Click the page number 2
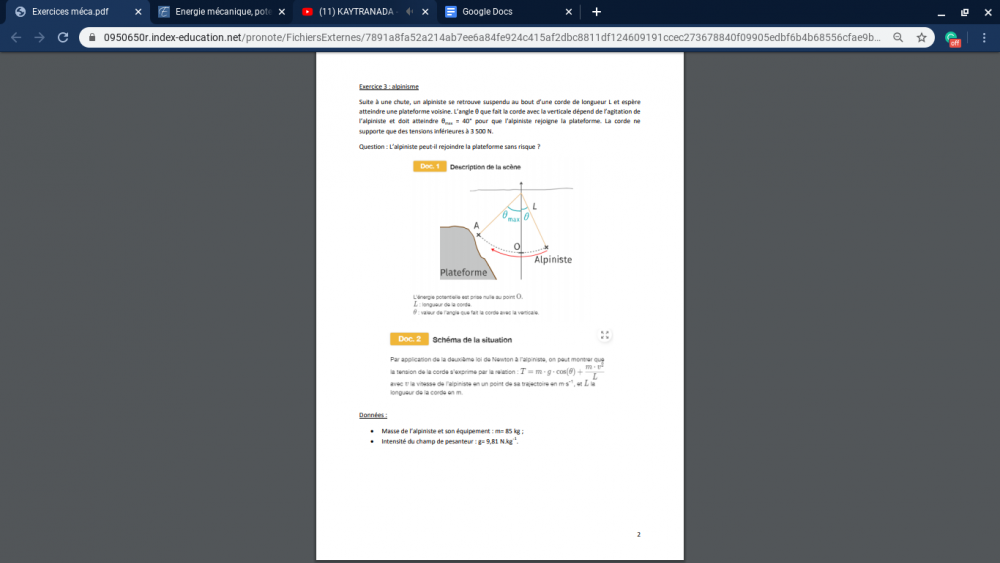1000x563 pixels. pos(638,534)
